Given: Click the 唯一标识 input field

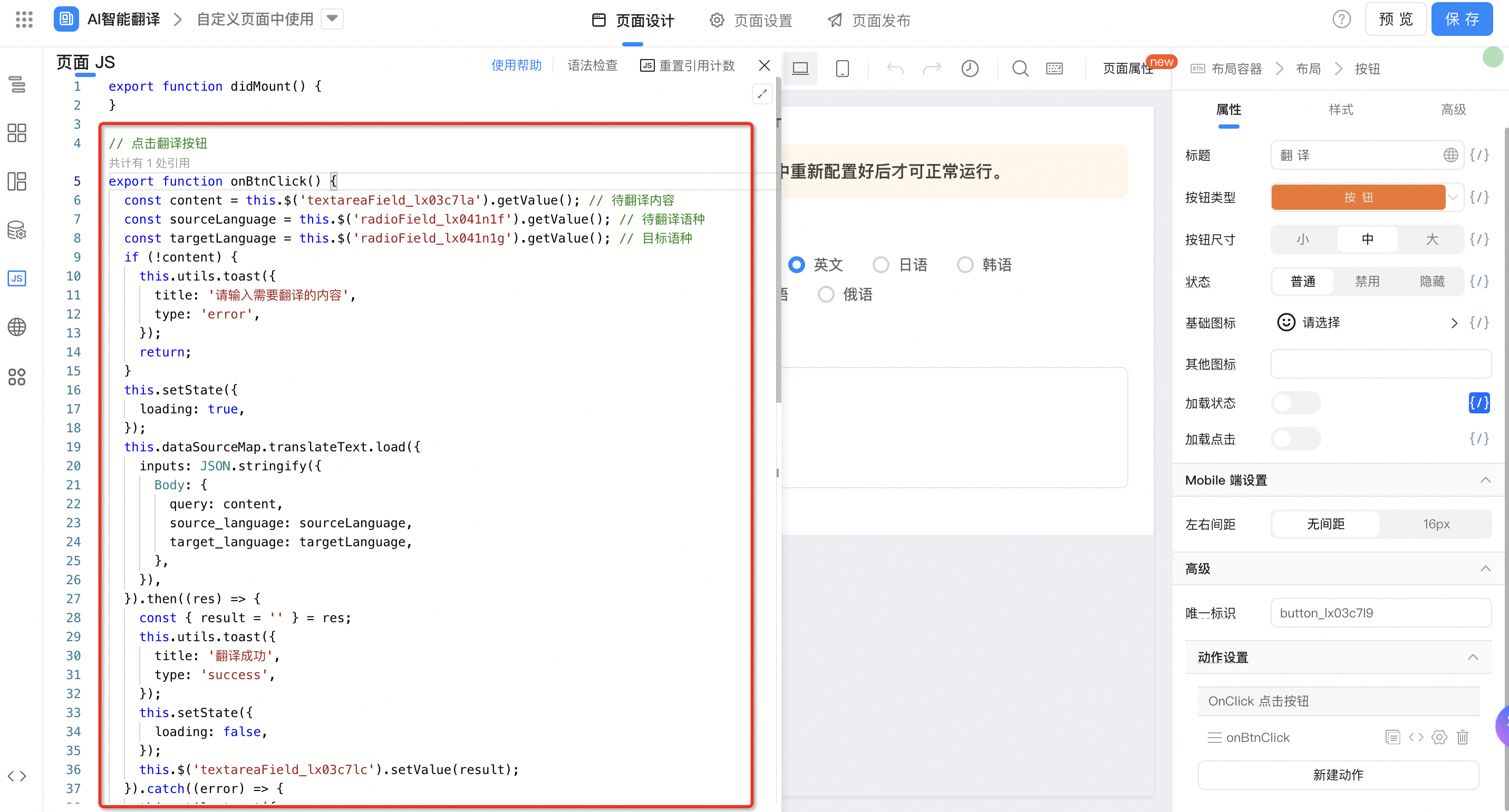Looking at the screenshot, I should click(1381, 613).
